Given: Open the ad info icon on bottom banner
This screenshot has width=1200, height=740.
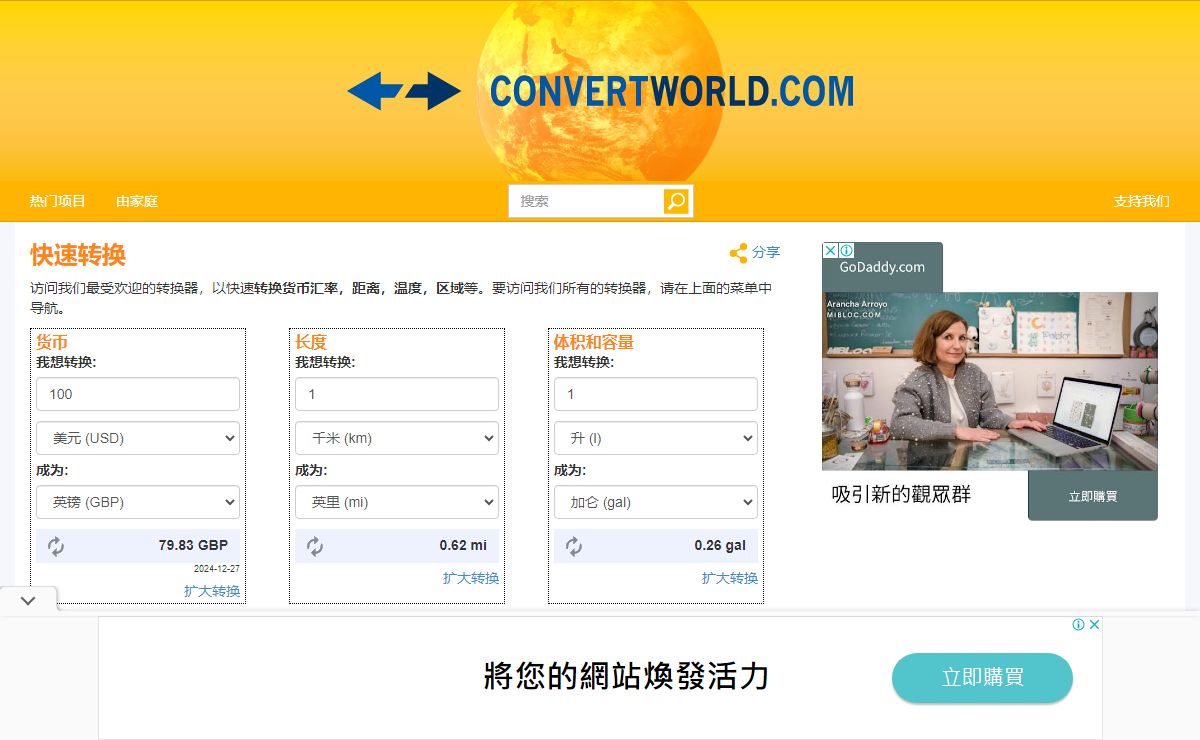Looking at the screenshot, I should (1079, 625).
